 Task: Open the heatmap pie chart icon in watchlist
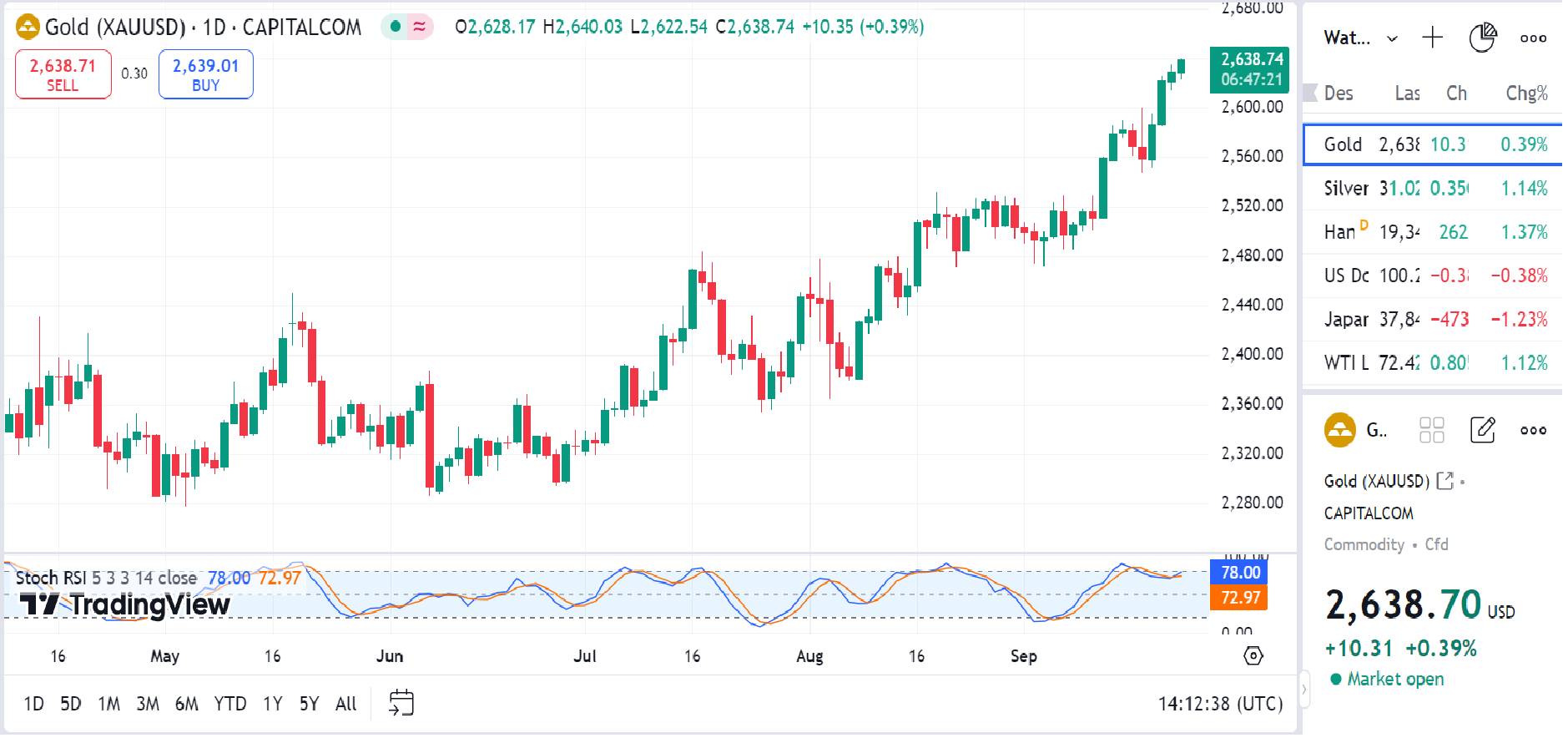click(1484, 37)
